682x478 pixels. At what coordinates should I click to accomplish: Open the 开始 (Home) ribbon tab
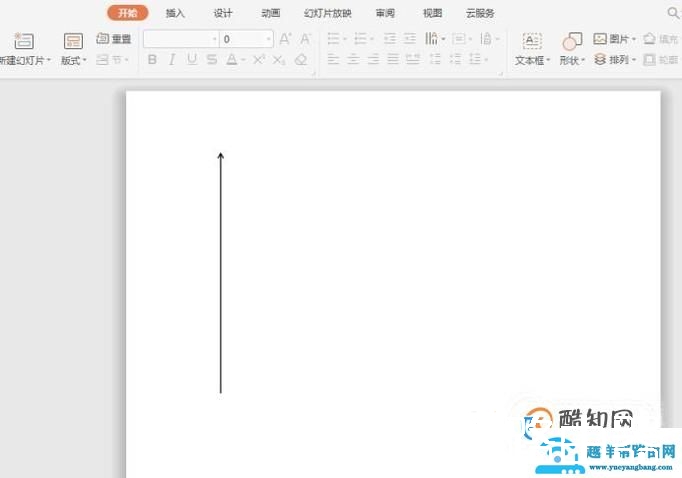point(127,13)
